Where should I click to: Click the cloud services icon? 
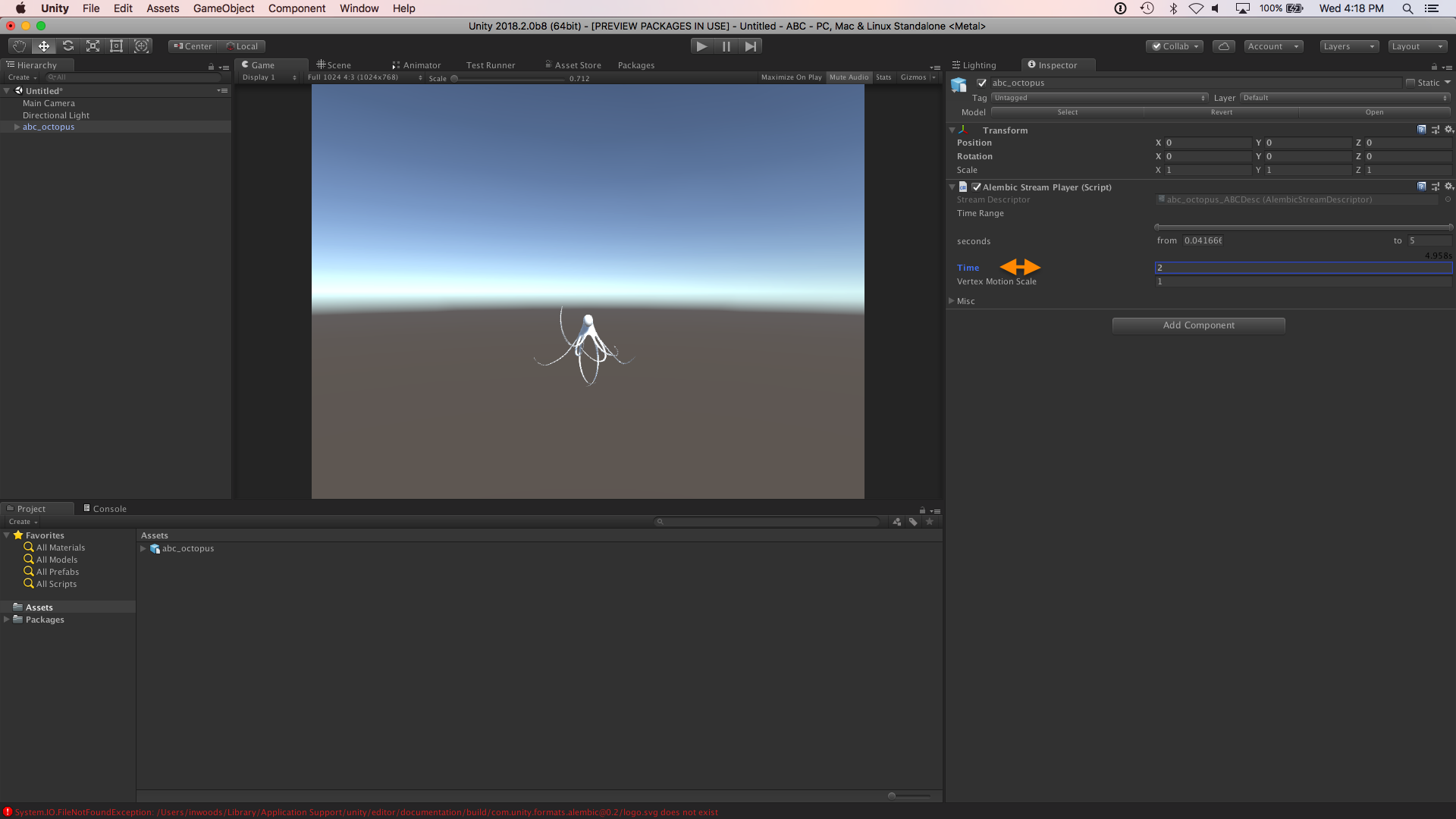click(1223, 46)
